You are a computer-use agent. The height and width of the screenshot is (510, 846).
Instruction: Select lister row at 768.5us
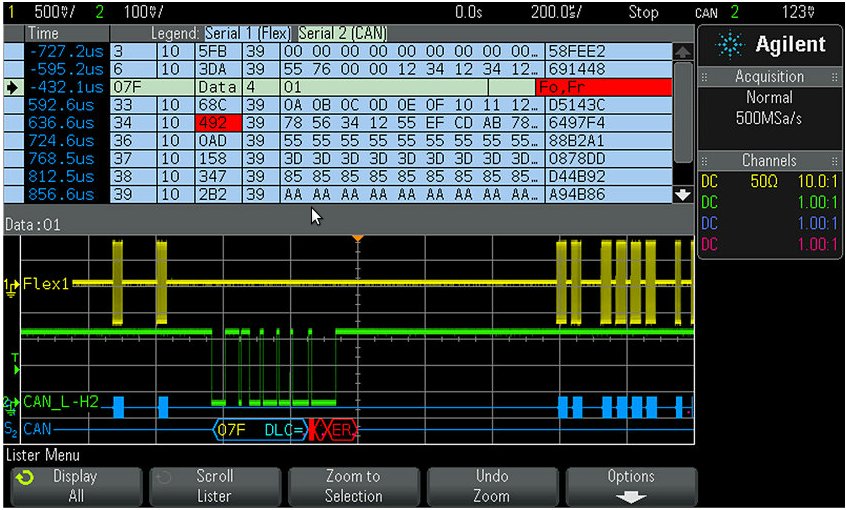pos(338,159)
